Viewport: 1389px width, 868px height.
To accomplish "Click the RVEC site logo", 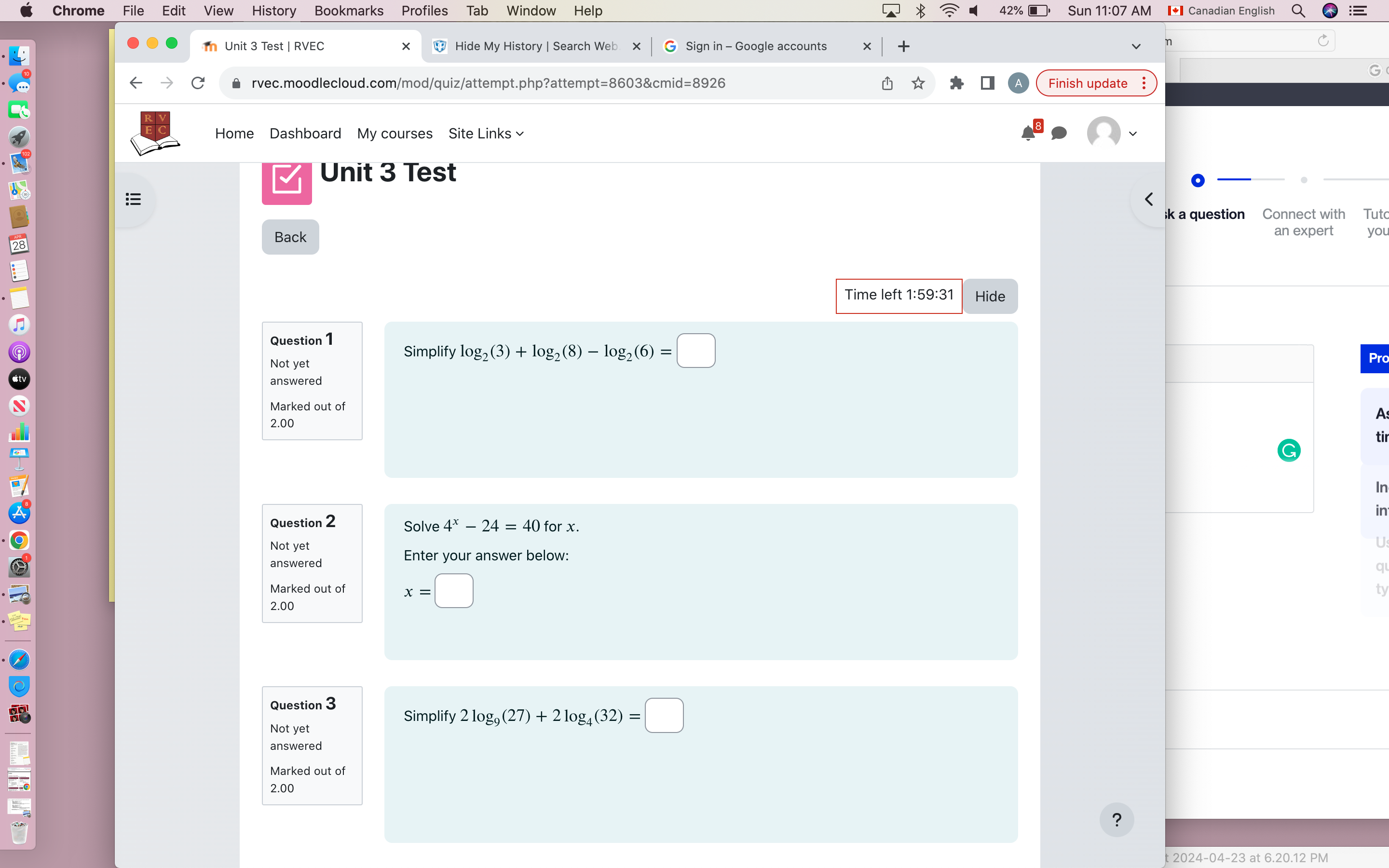I will [155, 133].
